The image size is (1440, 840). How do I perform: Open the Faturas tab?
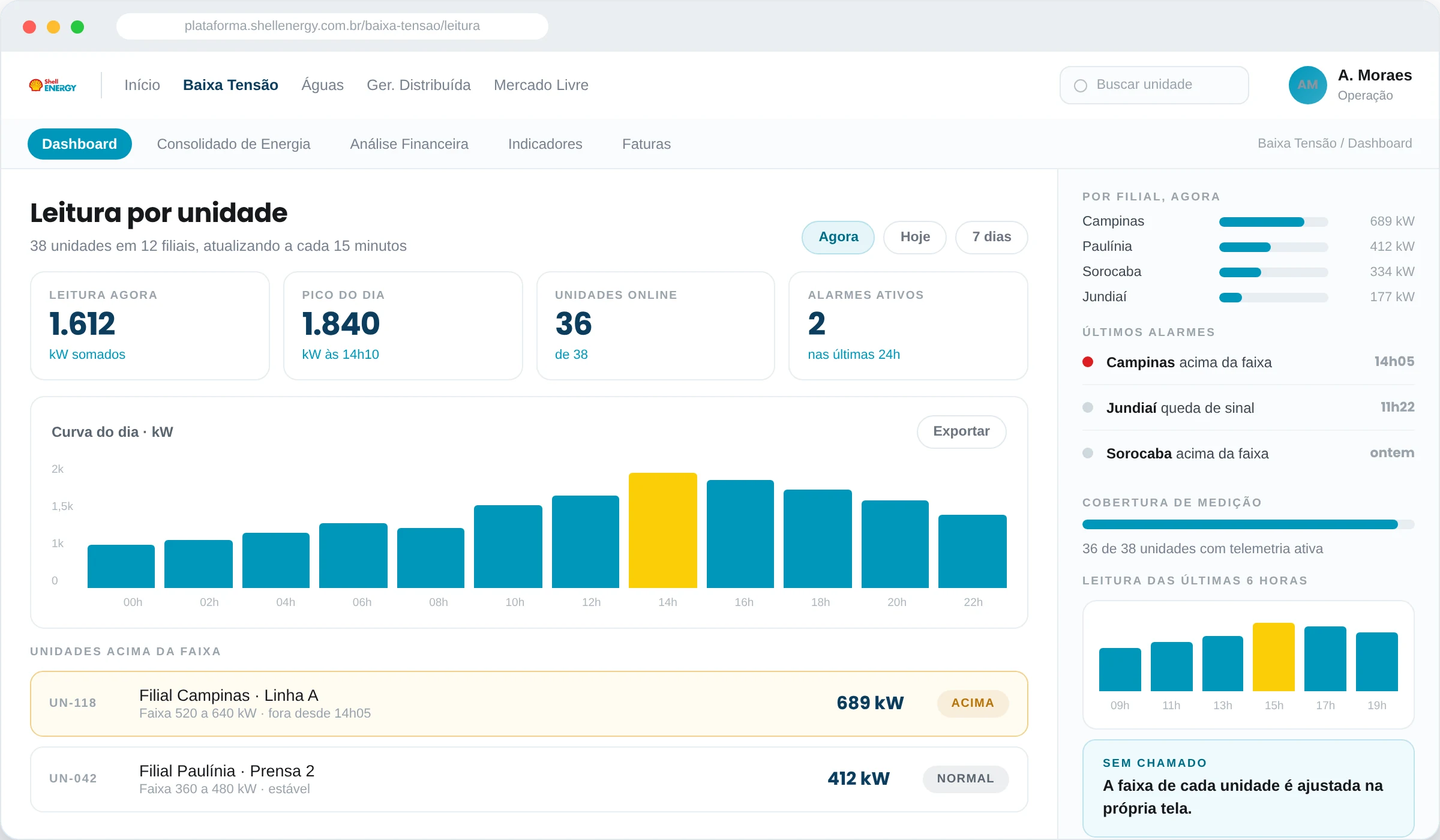[x=646, y=144]
